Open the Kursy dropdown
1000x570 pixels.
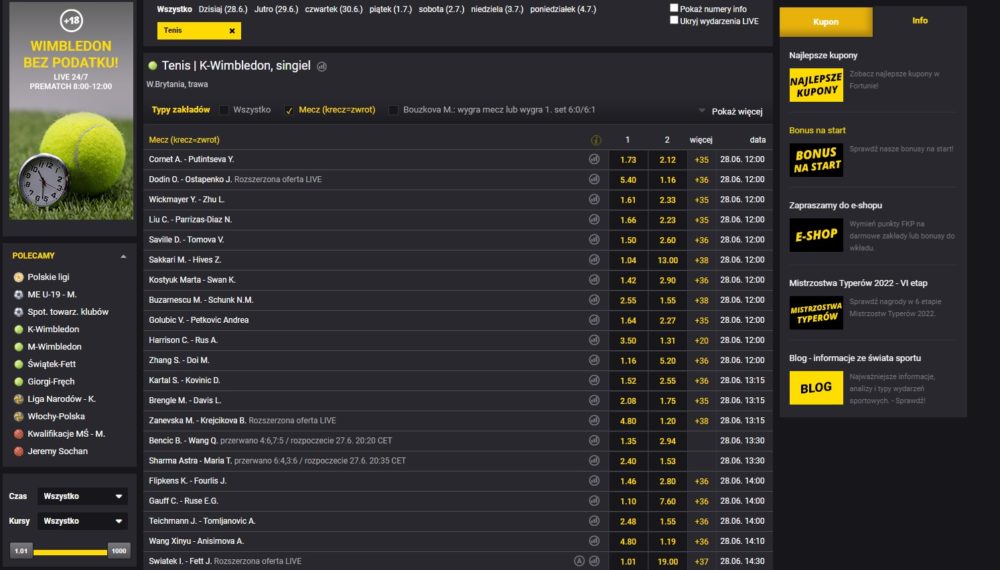click(82, 521)
